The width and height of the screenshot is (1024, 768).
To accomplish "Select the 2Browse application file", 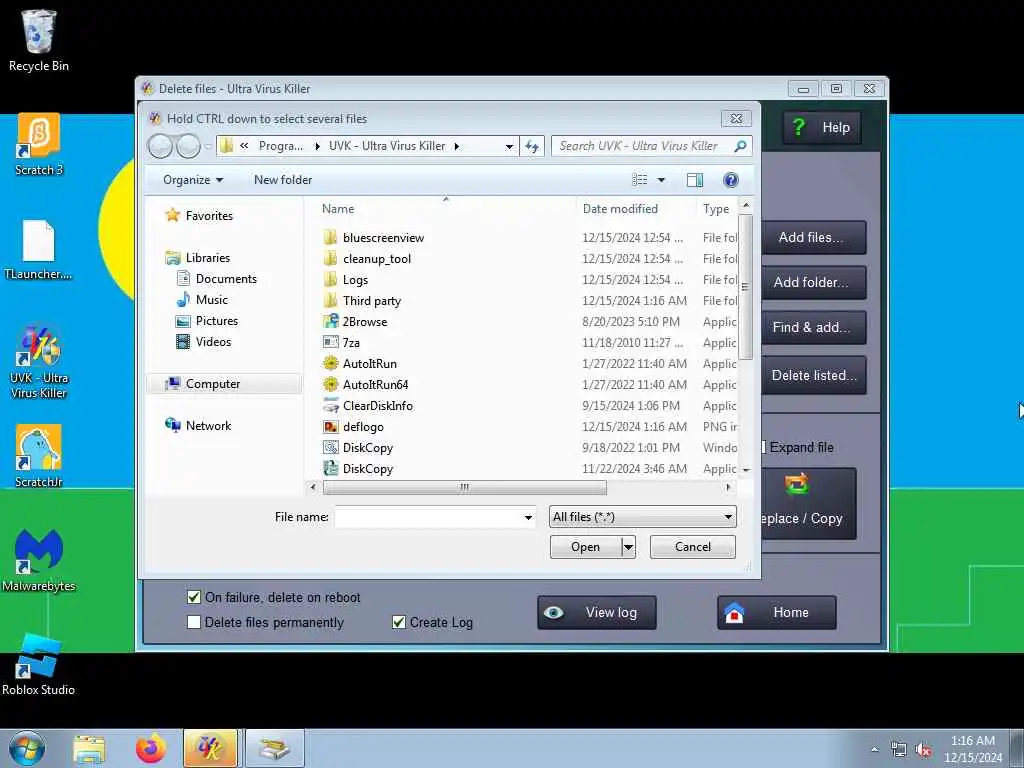I will 364,322.
